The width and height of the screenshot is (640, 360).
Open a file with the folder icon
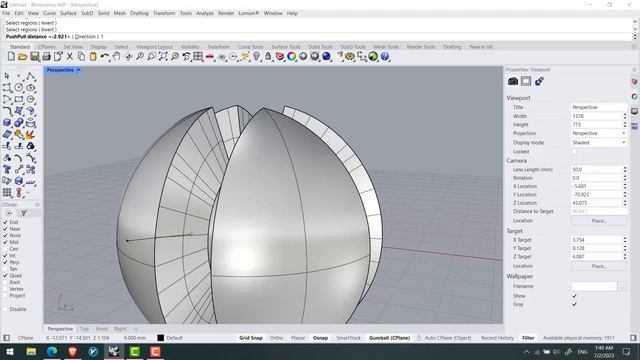coord(23,56)
